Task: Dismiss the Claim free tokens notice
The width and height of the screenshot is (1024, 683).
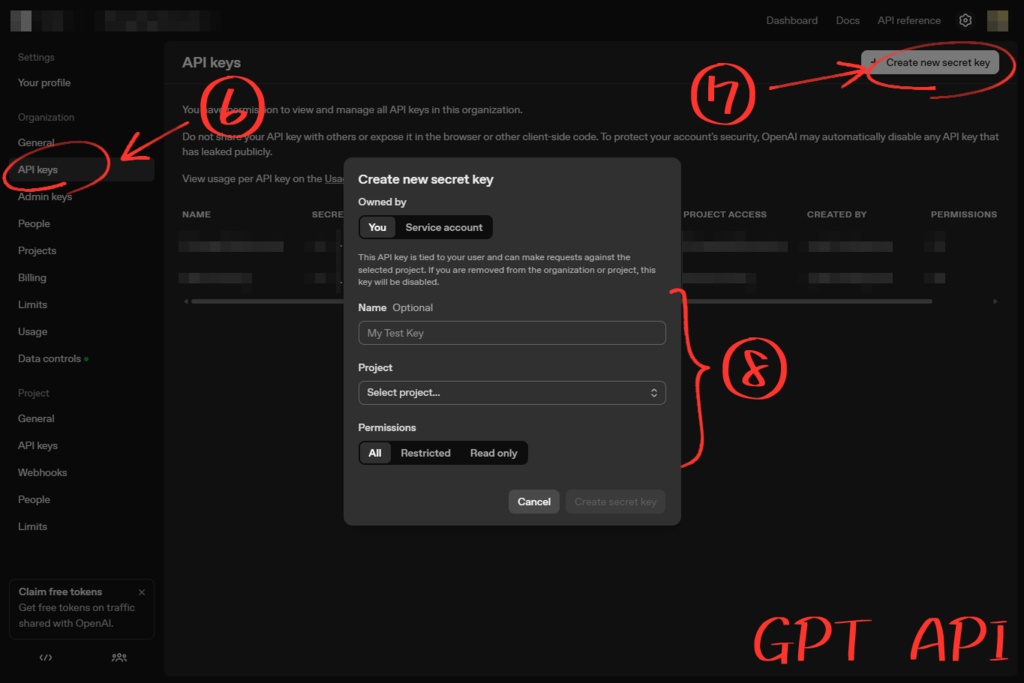Action: [142, 591]
